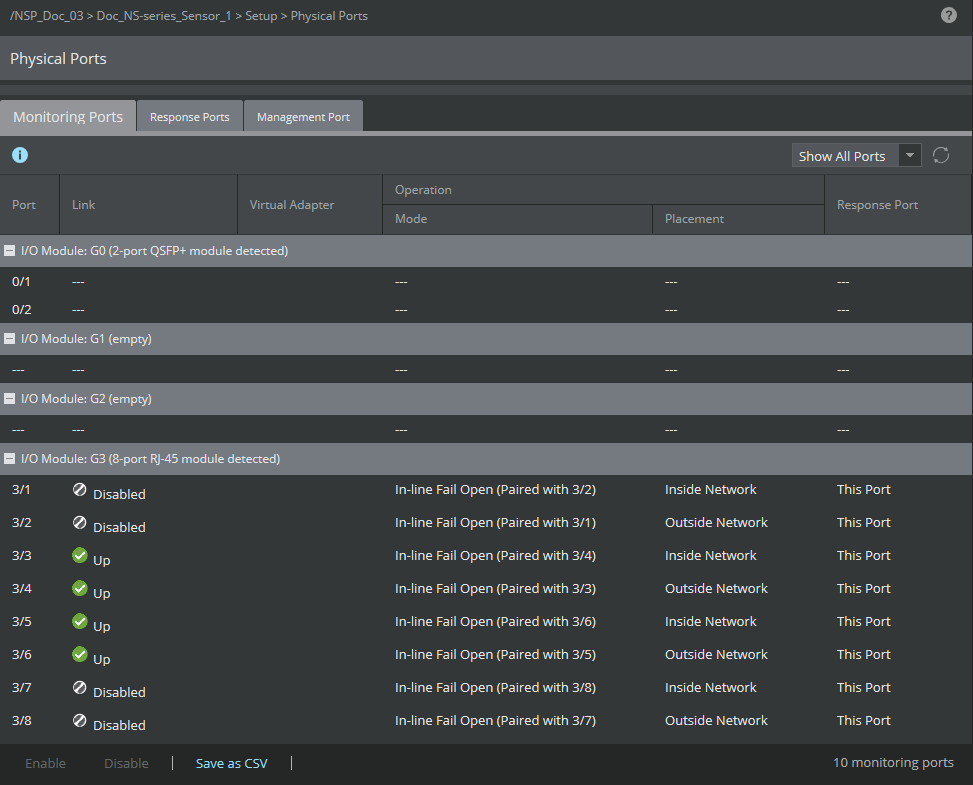This screenshot has width=973, height=785.
Task: Click the disabled status icon for port 3/8
Action: (x=79, y=720)
